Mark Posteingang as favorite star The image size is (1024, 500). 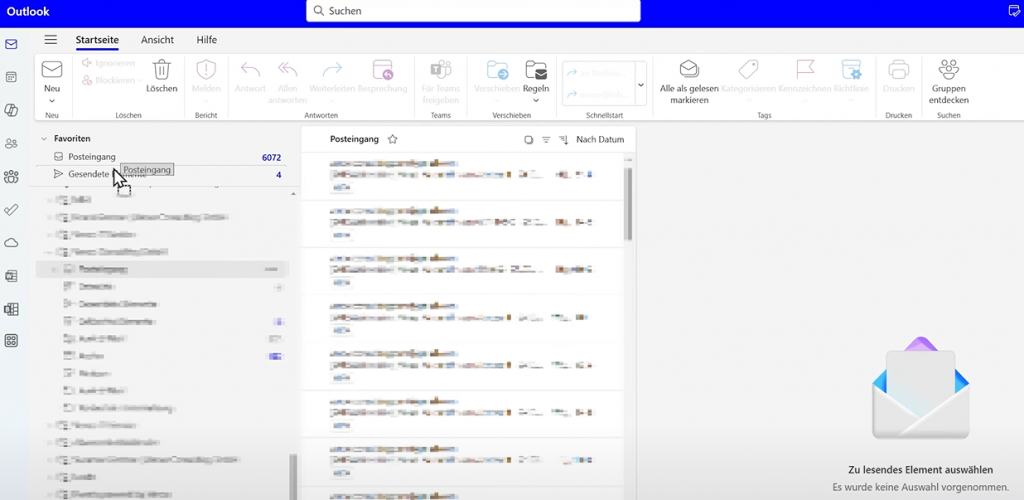click(392, 139)
